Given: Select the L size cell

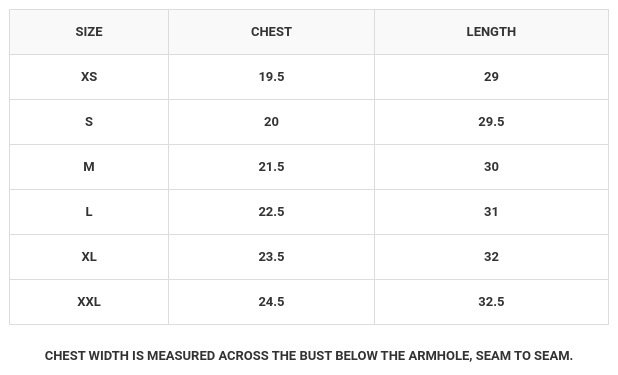Looking at the screenshot, I should tap(89, 212).
